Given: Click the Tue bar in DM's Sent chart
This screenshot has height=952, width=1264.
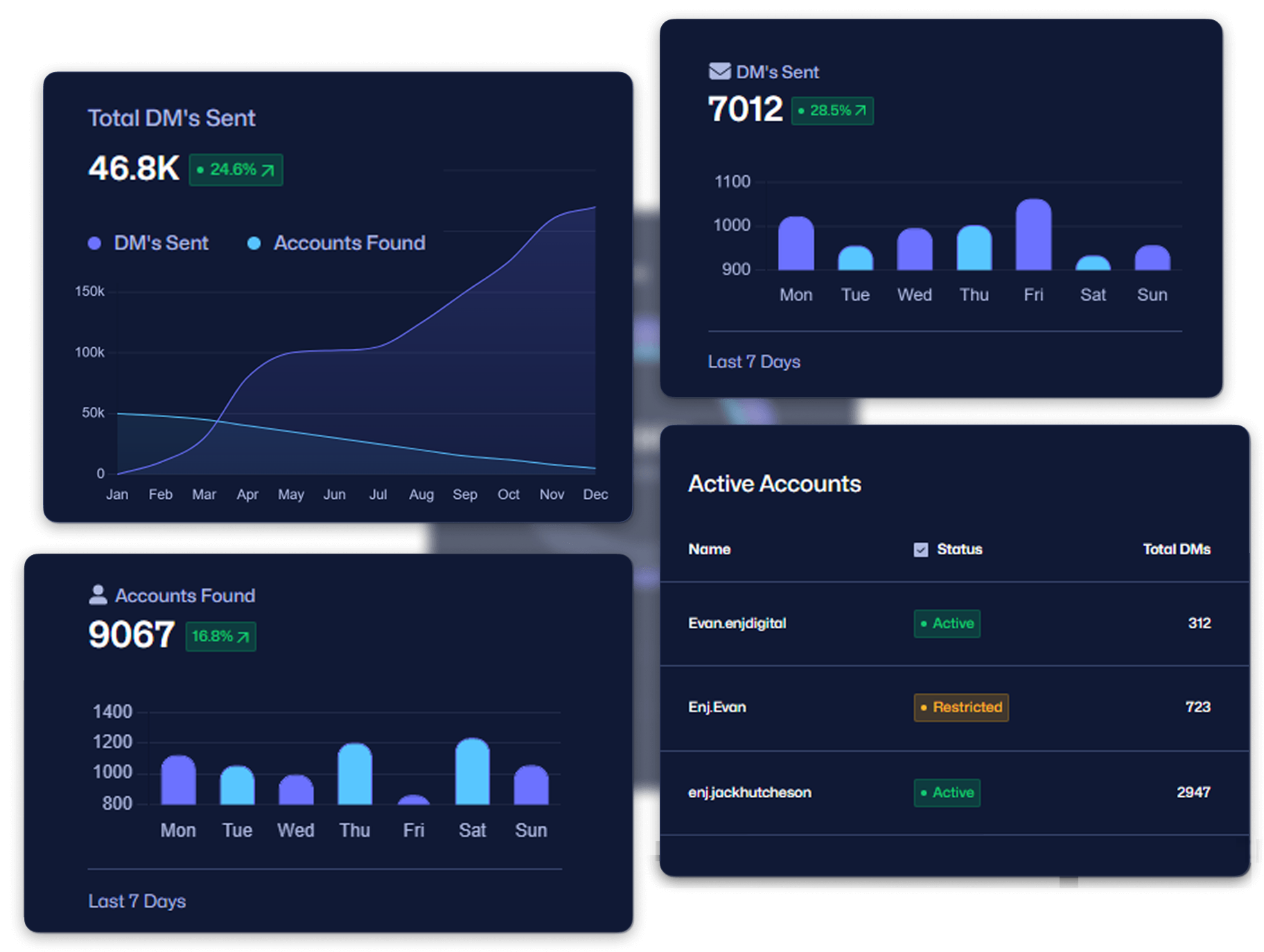Looking at the screenshot, I should (x=855, y=258).
